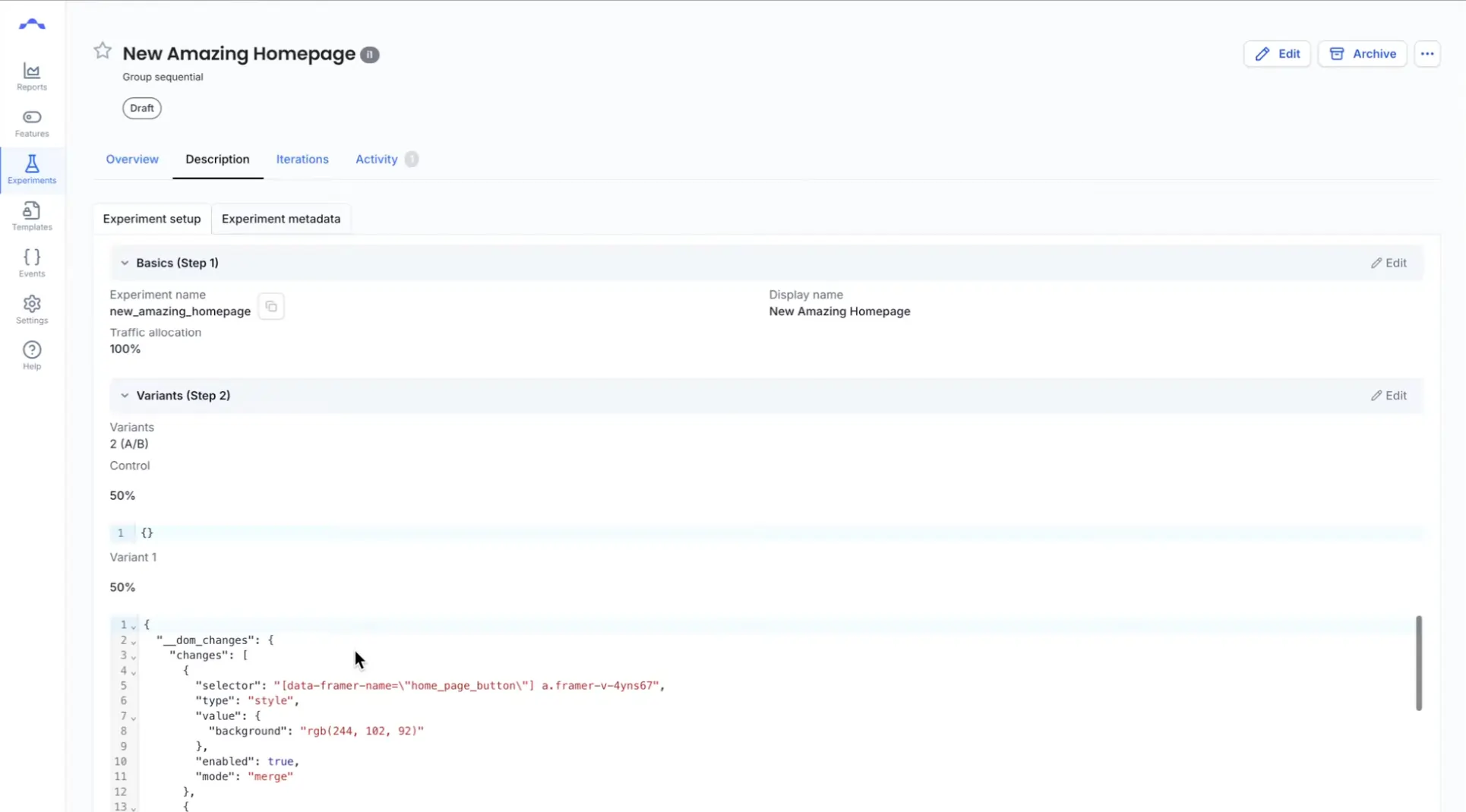Go to Features in the sidebar
Image resolution: width=1466 pixels, height=812 pixels.
[x=32, y=123]
